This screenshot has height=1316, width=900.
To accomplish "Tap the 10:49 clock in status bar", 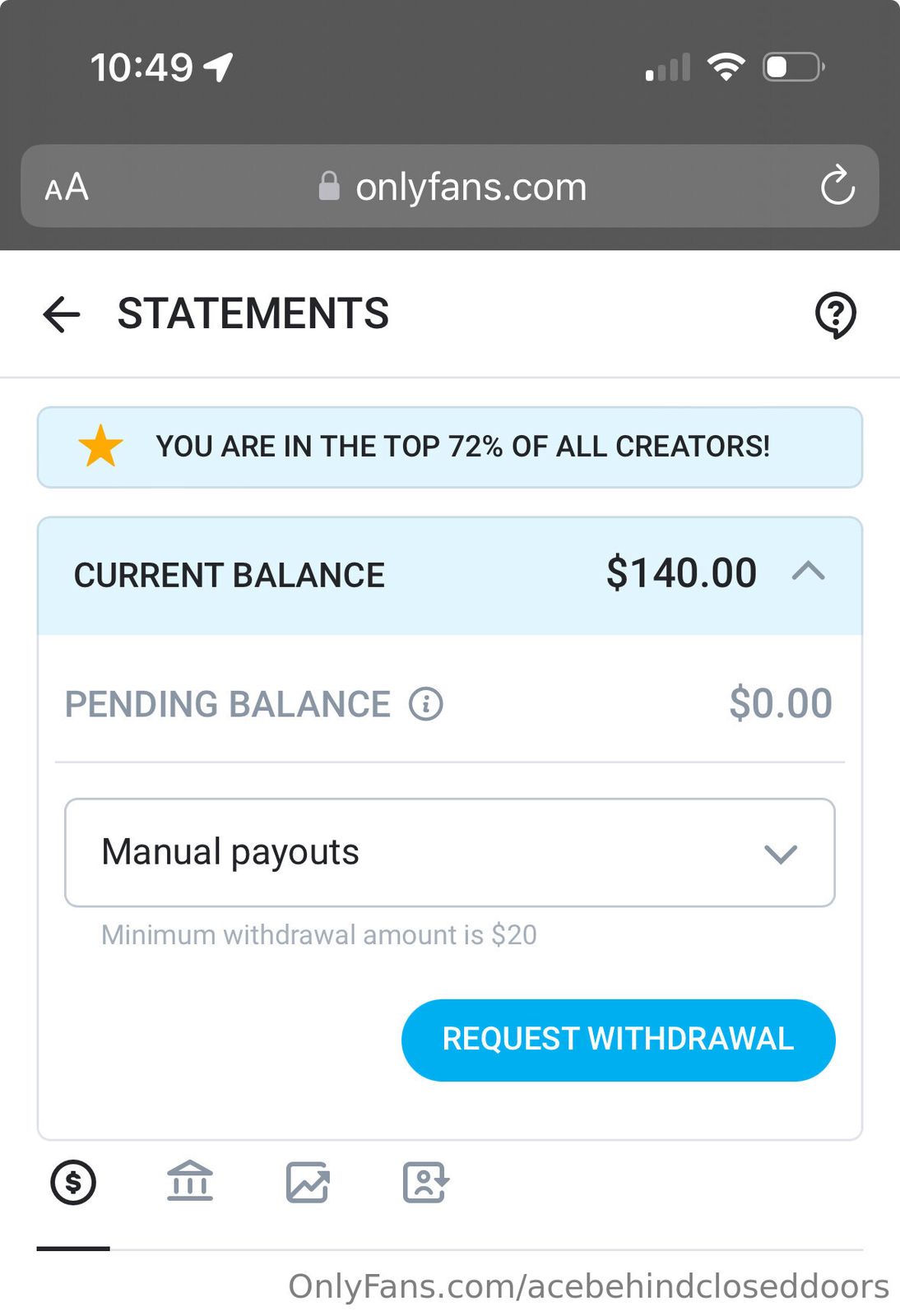I will point(141,67).
